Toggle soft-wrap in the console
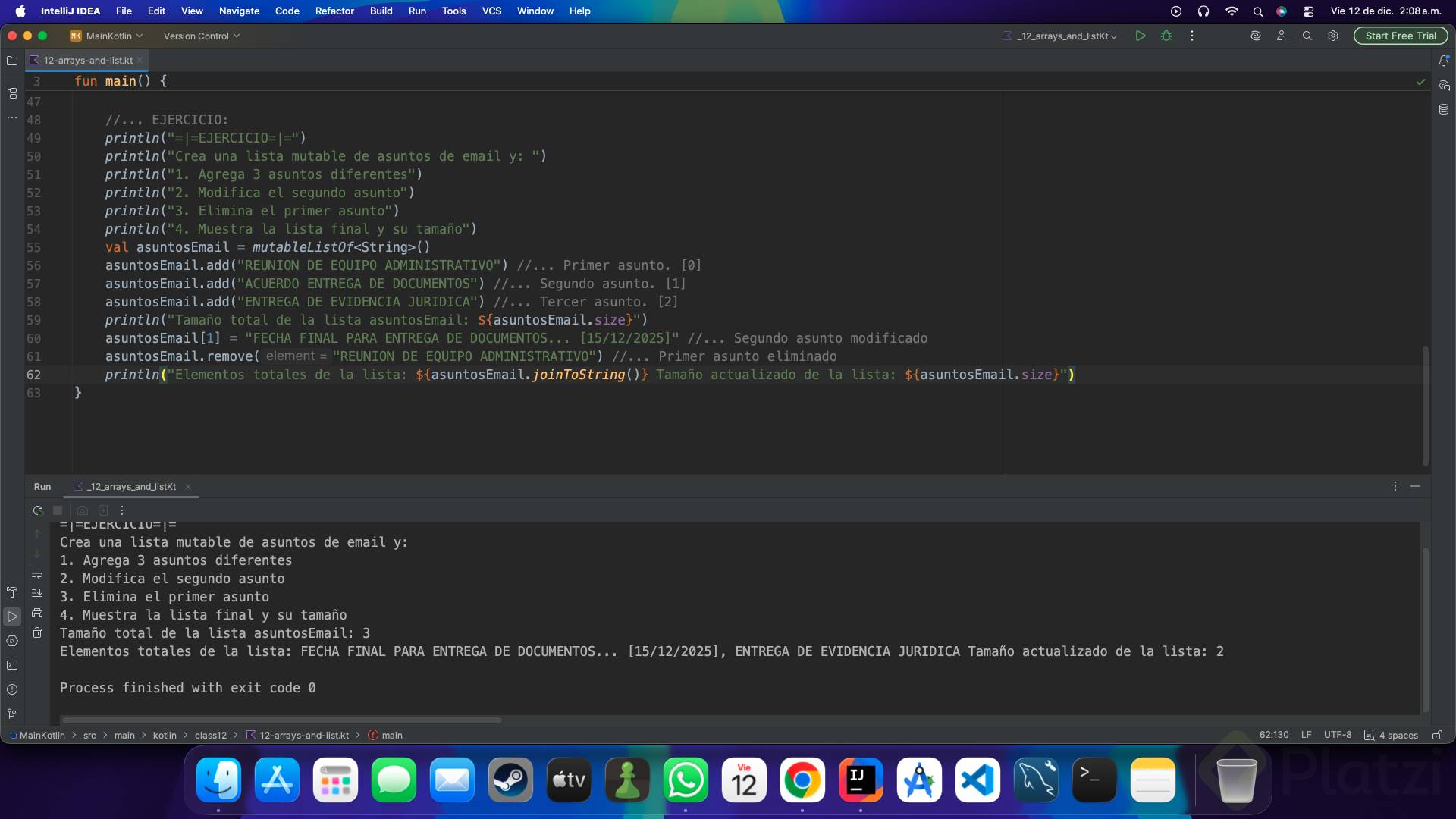Screen dimensions: 1456x819 37,574
